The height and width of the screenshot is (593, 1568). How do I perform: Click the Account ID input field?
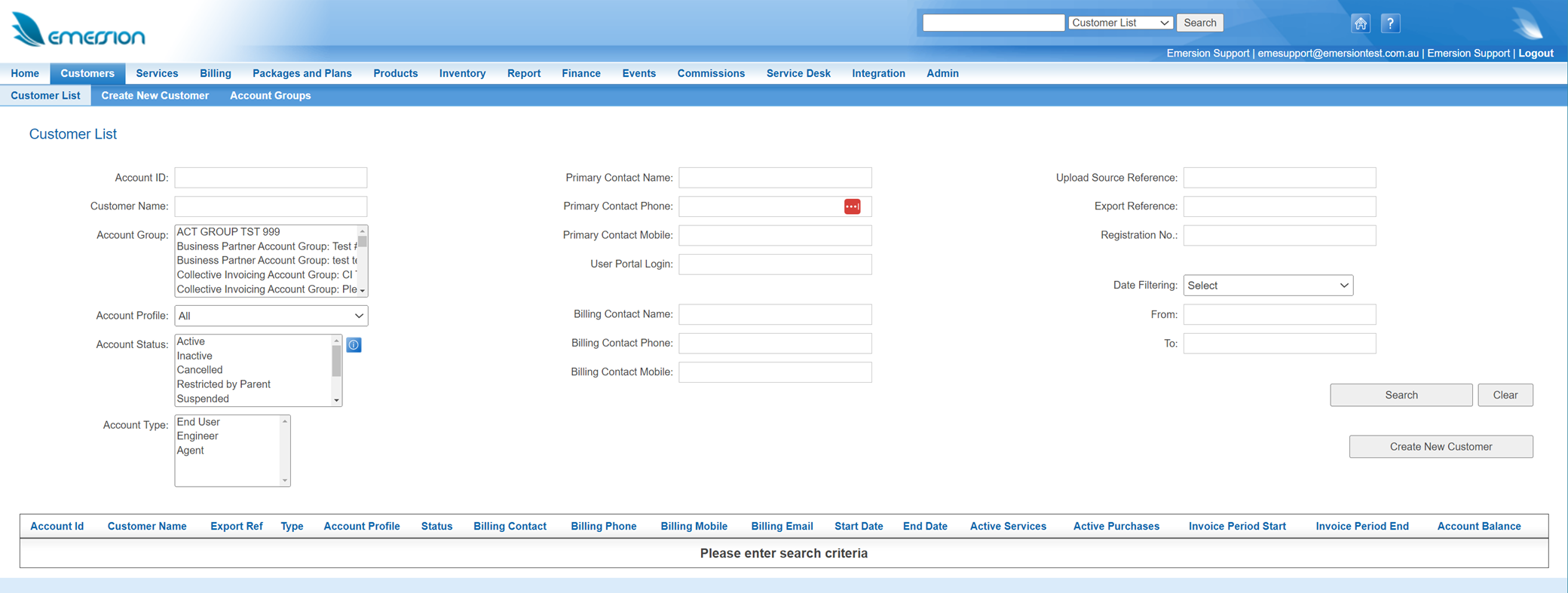[271, 178]
